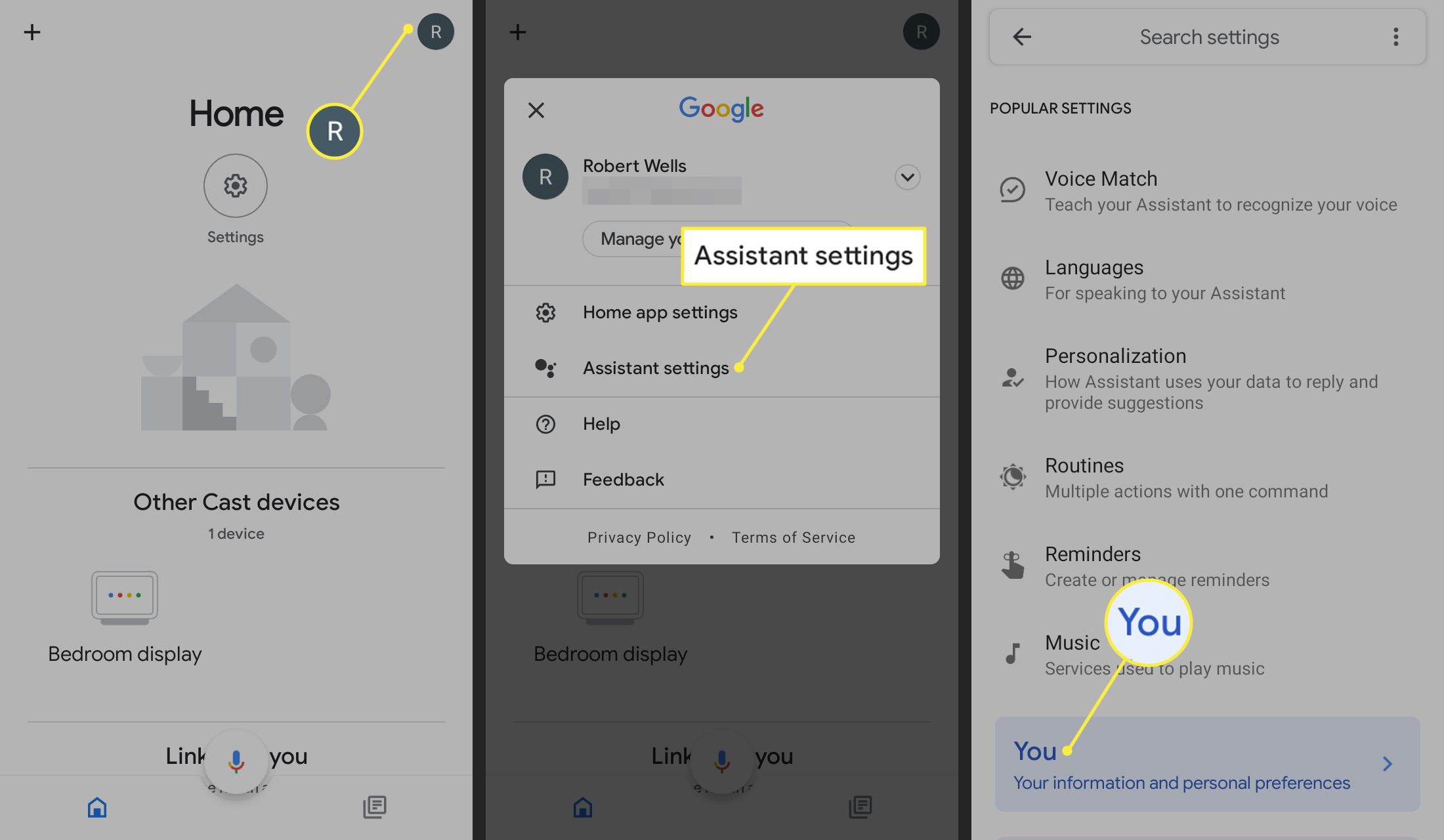
Task: Click the Privacy Policy link
Action: (639, 538)
